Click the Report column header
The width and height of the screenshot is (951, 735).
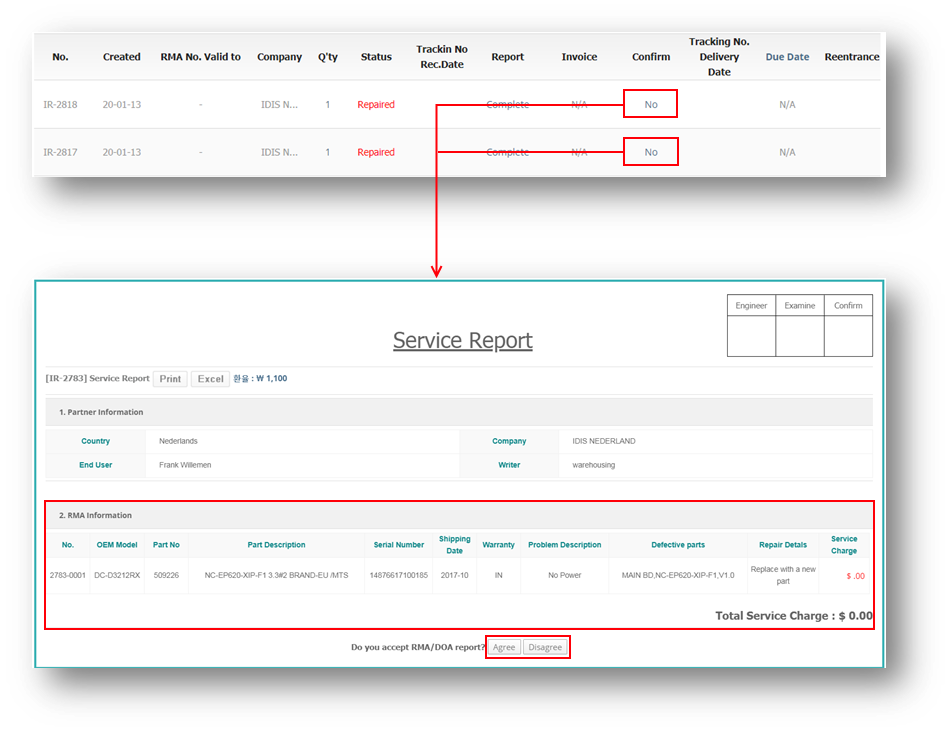(x=508, y=56)
